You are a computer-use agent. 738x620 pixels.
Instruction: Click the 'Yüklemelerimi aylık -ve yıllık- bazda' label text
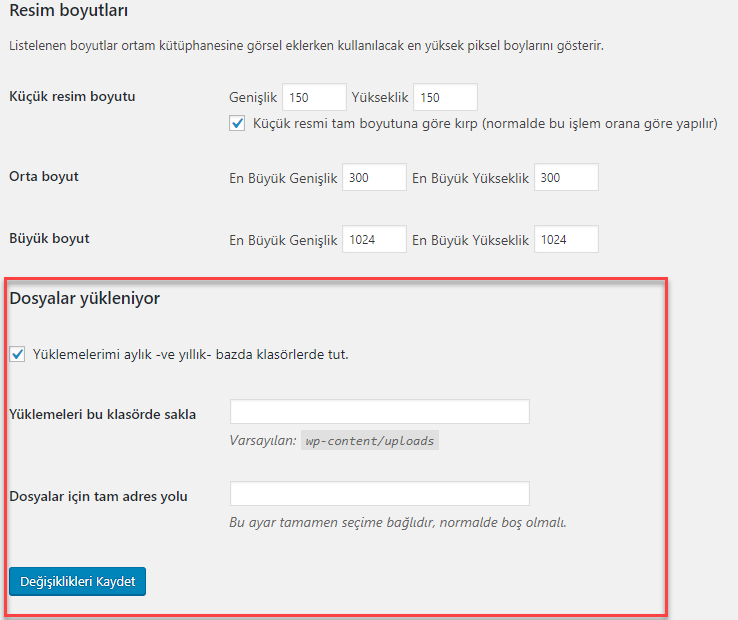[x=191, y=354]
